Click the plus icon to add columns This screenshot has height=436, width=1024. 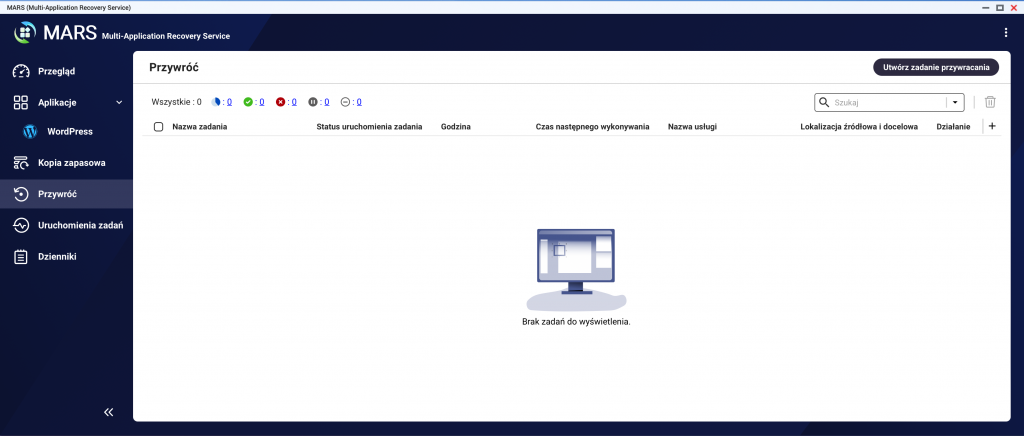coord(991,127)
